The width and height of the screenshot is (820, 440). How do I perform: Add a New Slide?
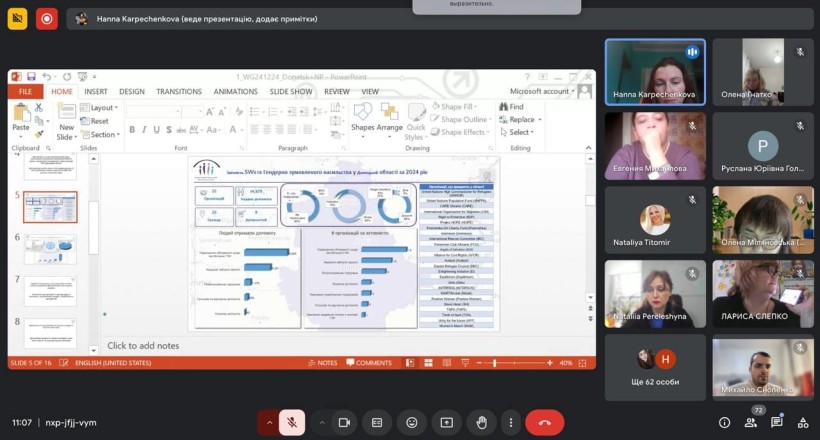(66, 121)
